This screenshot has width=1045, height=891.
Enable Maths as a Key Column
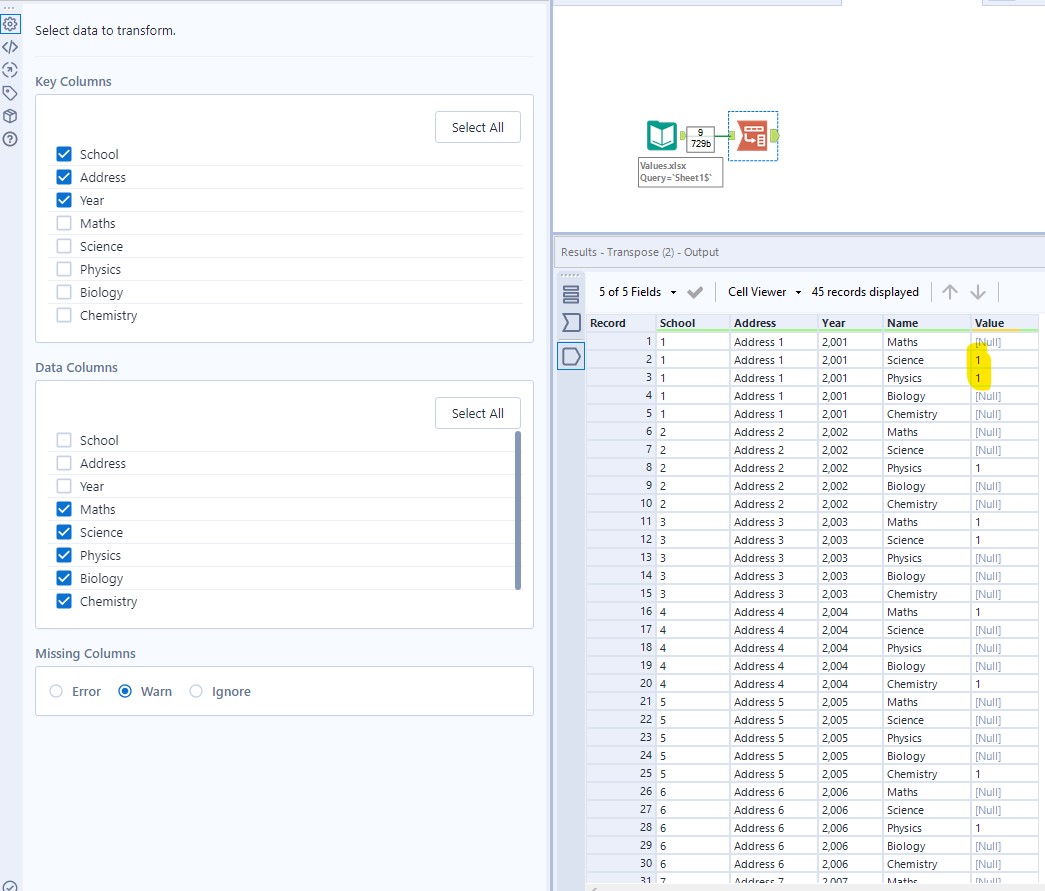[x=64, y=223]
